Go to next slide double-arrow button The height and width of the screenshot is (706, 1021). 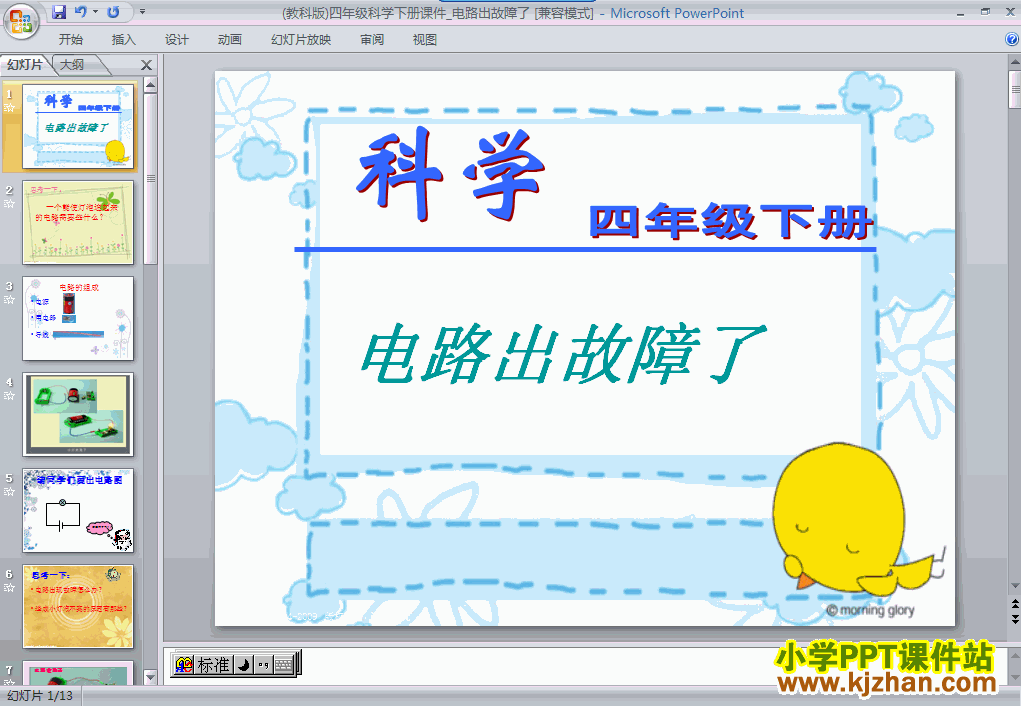pyautogui.click(x=1014, y=619)
